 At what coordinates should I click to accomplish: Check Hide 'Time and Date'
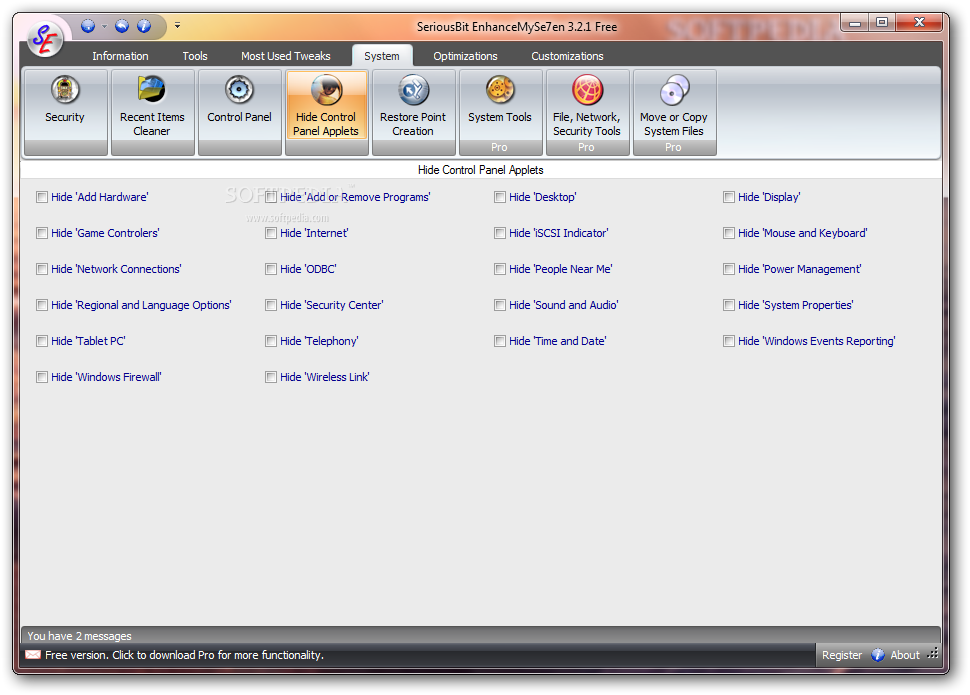500,340
